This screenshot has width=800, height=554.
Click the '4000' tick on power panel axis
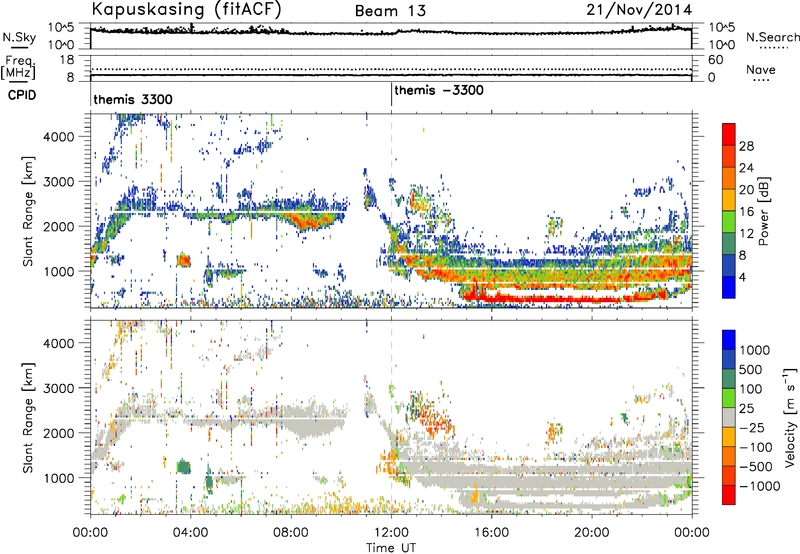[x=59, y=137]
